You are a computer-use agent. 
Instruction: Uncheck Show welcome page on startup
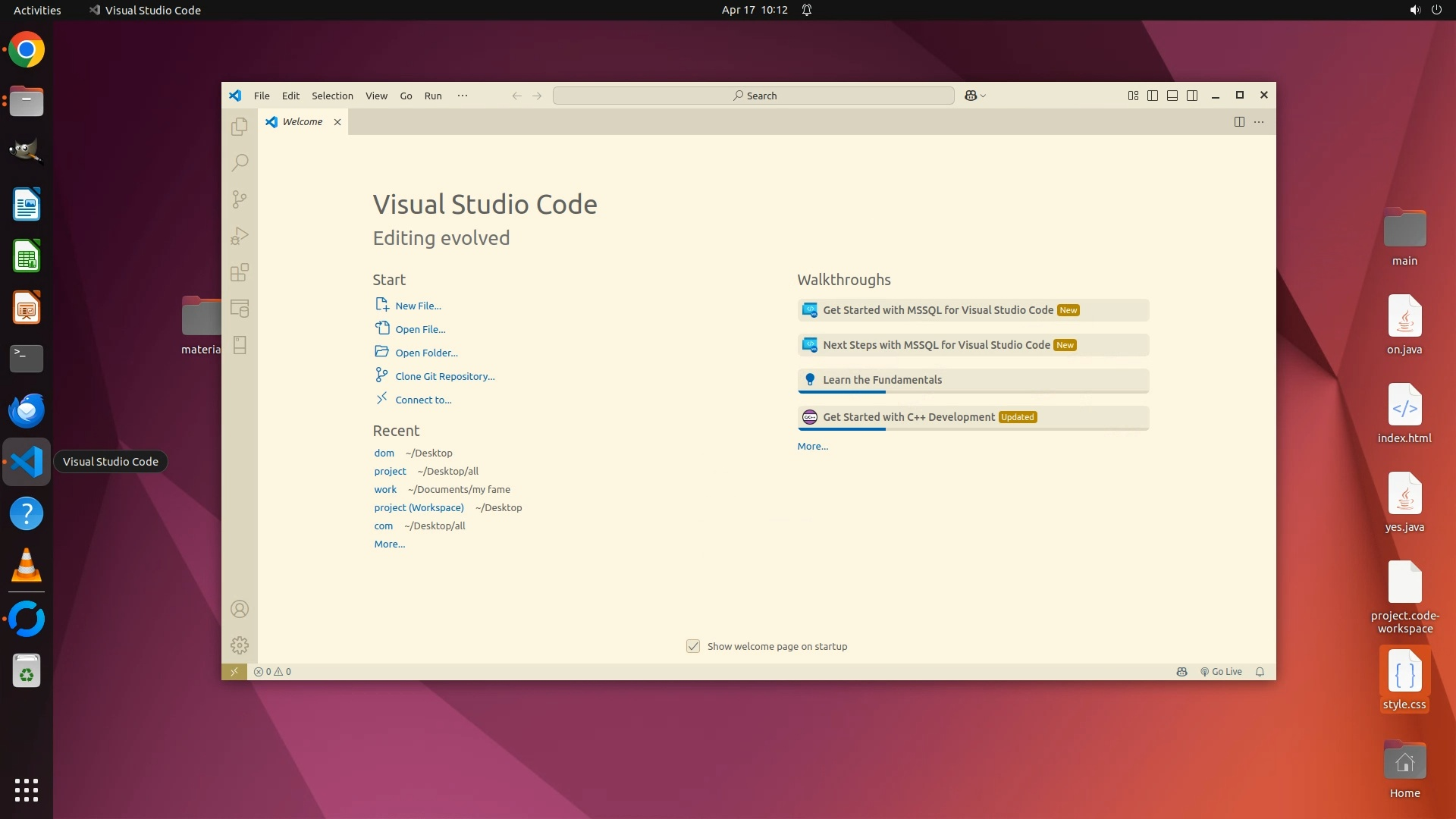point(693,646)
